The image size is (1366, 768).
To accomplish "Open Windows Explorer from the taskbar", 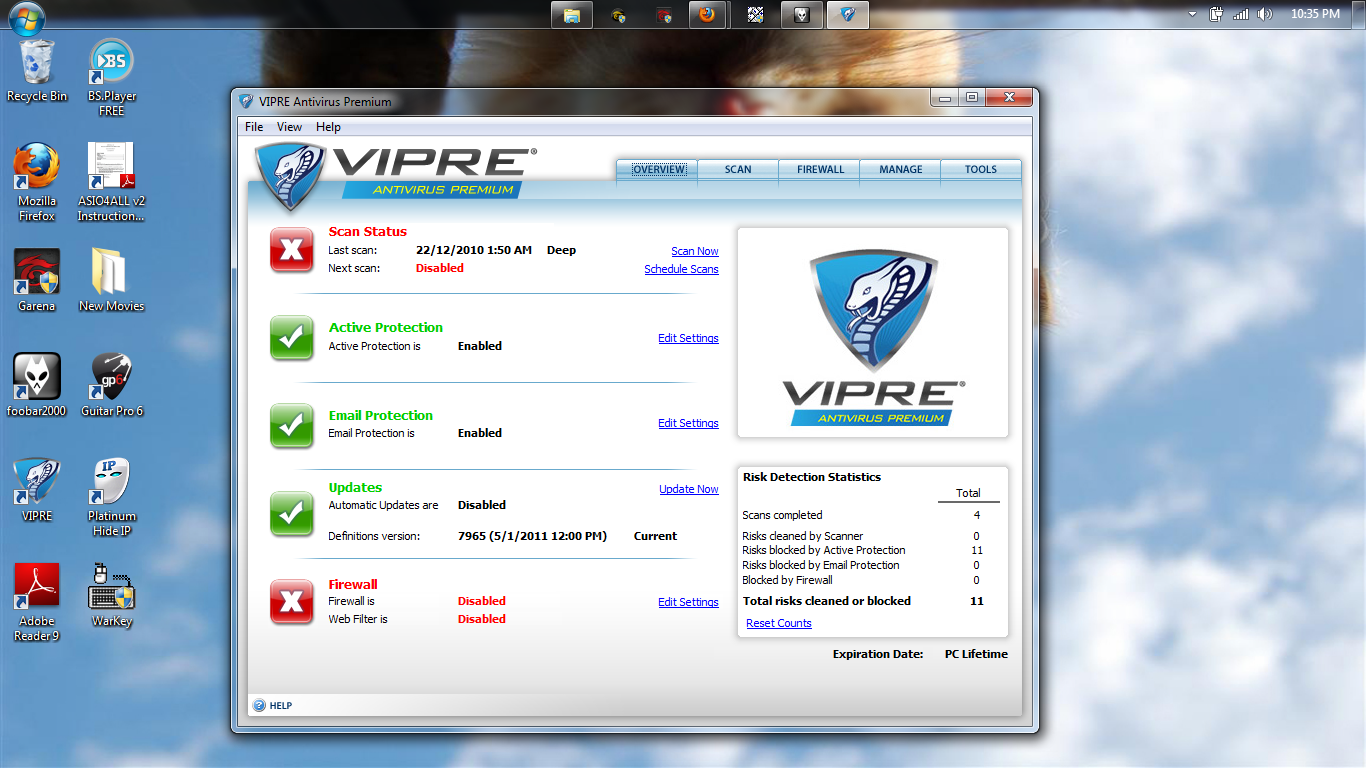I will coord(572,15).
